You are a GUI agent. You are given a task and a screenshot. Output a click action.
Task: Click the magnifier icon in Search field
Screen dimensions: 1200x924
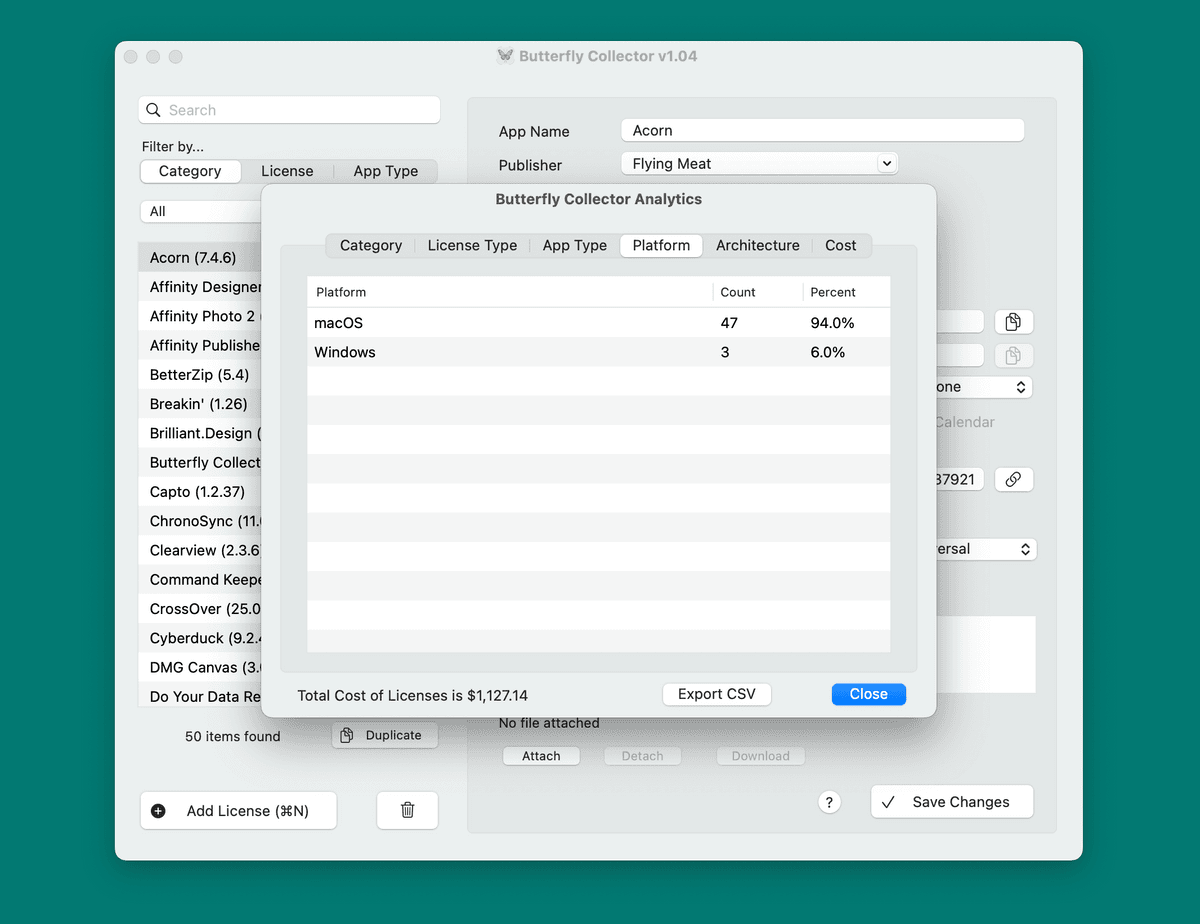pyautogui.click(x=153, y=110)
